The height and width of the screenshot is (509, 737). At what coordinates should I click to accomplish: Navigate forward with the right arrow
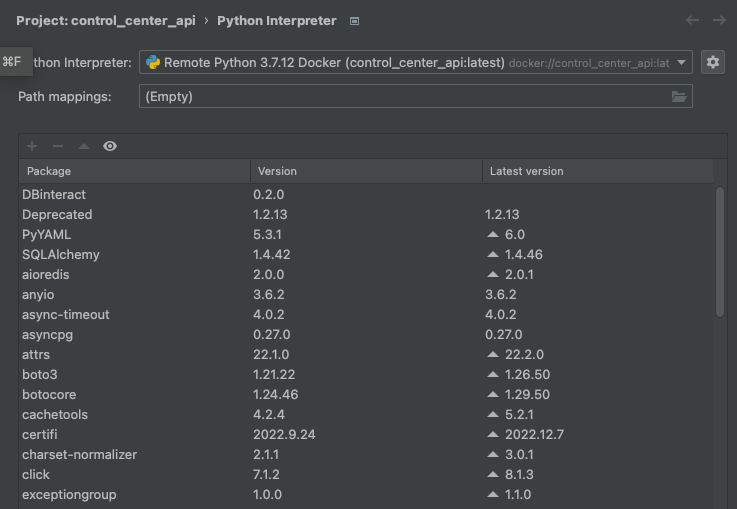pos(719,20)
